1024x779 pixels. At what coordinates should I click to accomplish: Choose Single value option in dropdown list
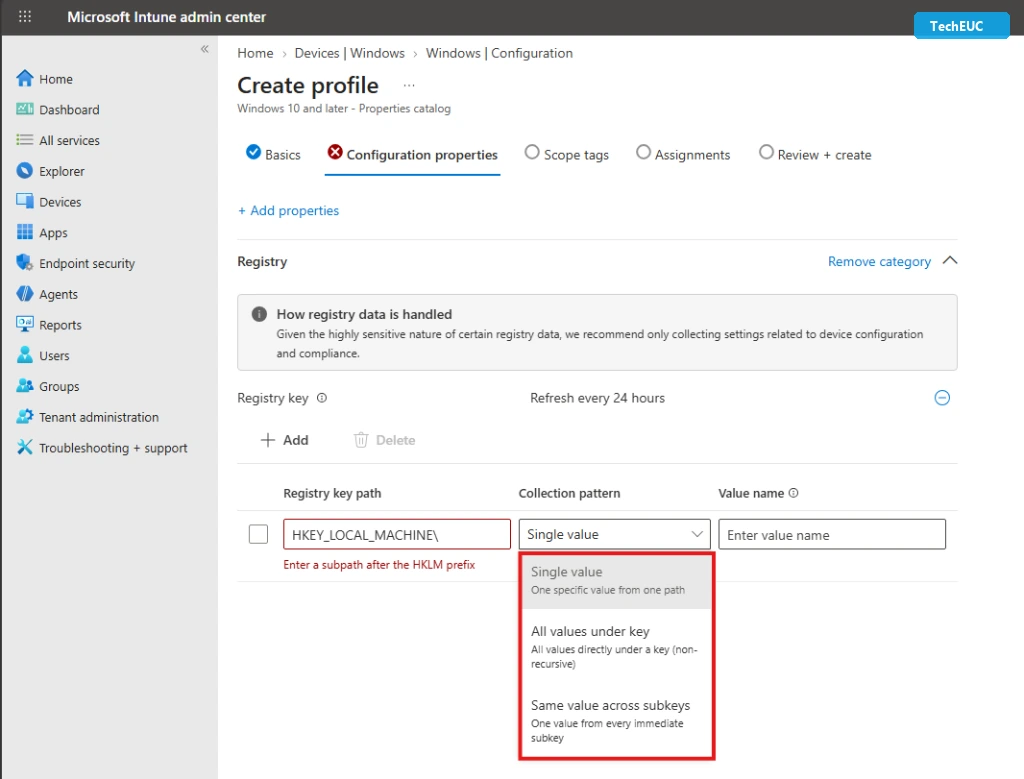pyautogui.click(x=616, y=580)
